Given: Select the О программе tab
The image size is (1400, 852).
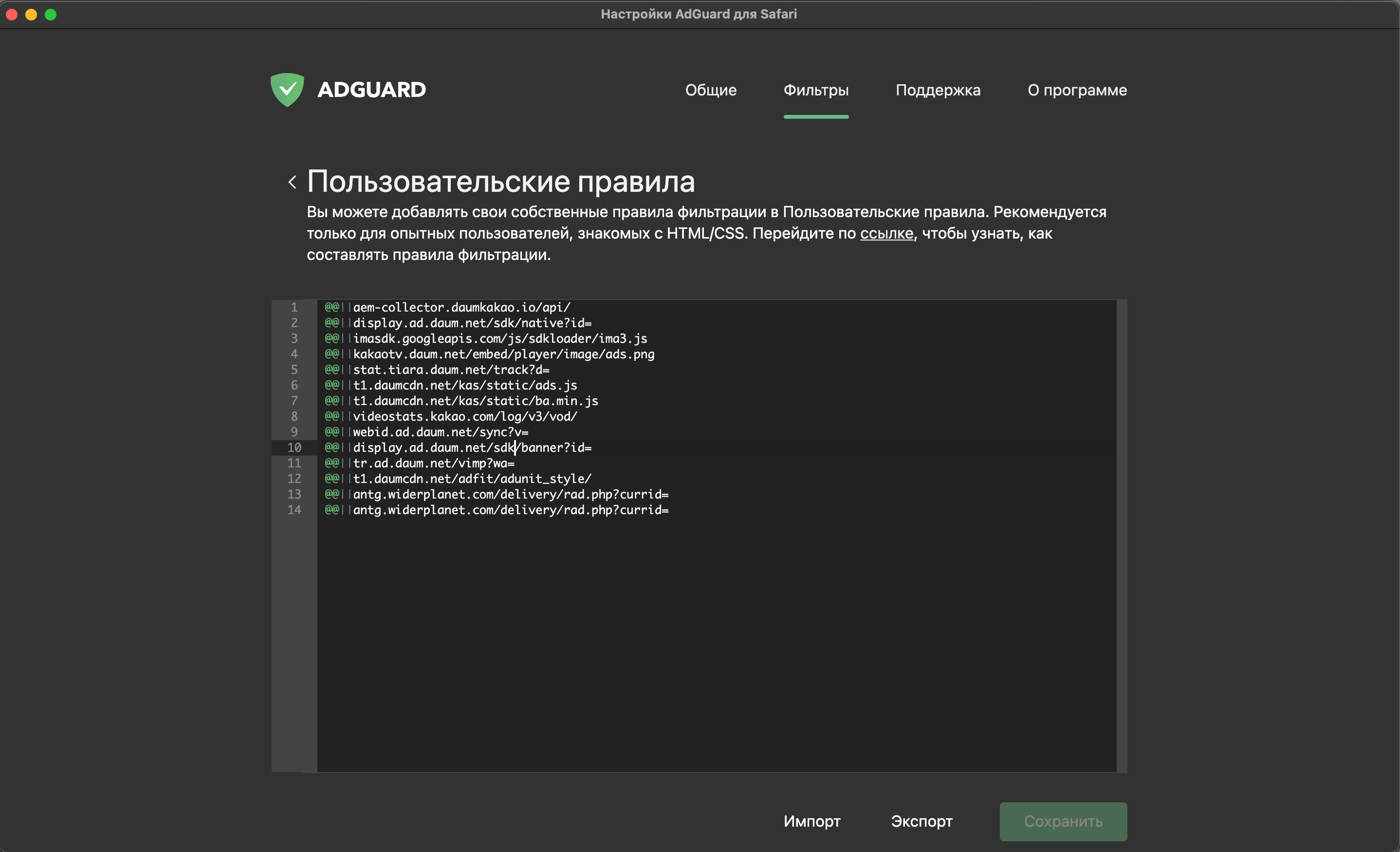Looking at the screenshot, I should pos(1077,90).
